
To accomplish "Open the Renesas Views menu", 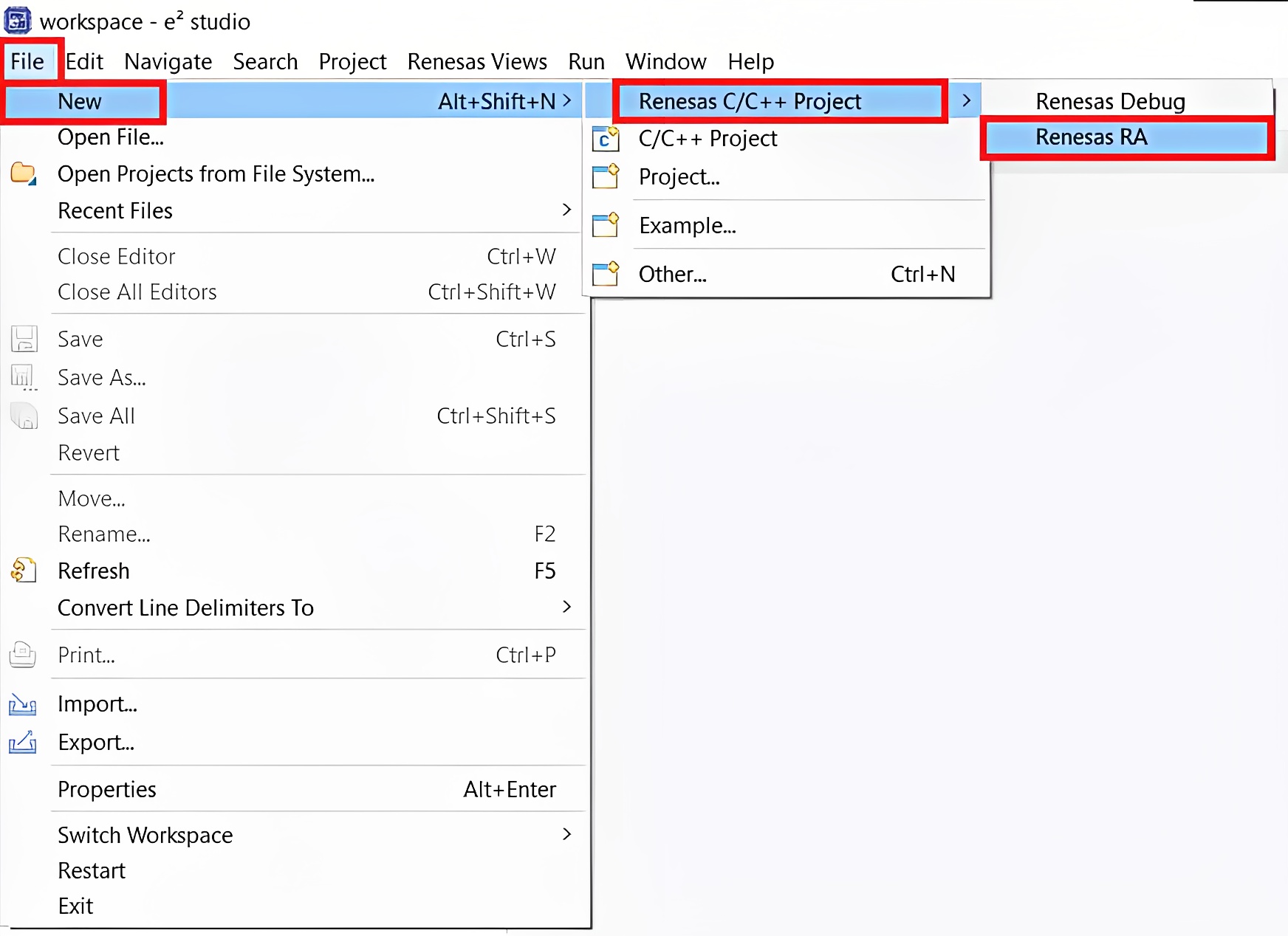I will point(477,62).
